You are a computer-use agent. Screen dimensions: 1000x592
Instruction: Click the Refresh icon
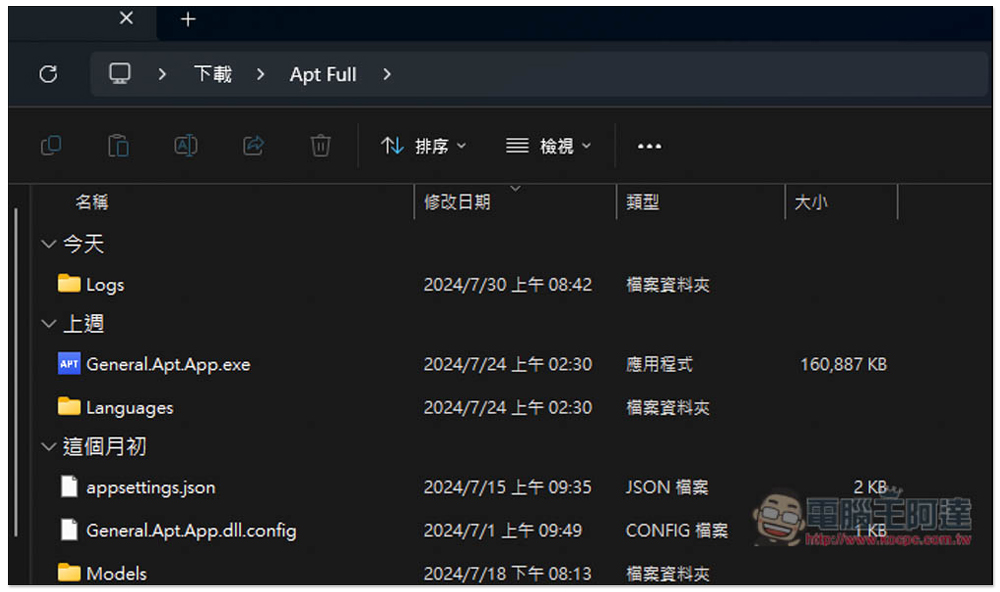coord(48,74)
